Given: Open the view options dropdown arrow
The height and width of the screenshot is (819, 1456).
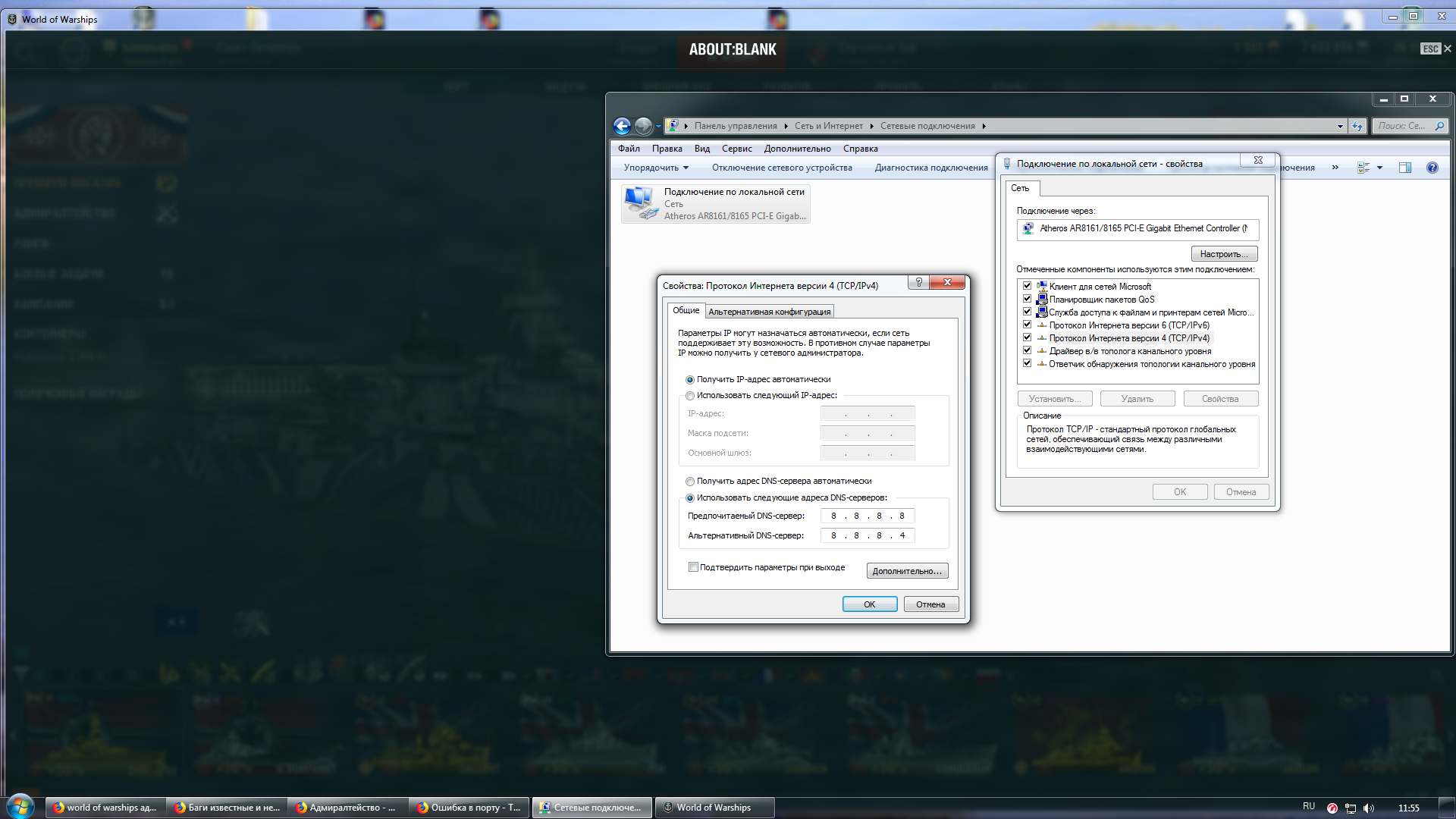Looking at the screenshot, I should point(1379,168).
